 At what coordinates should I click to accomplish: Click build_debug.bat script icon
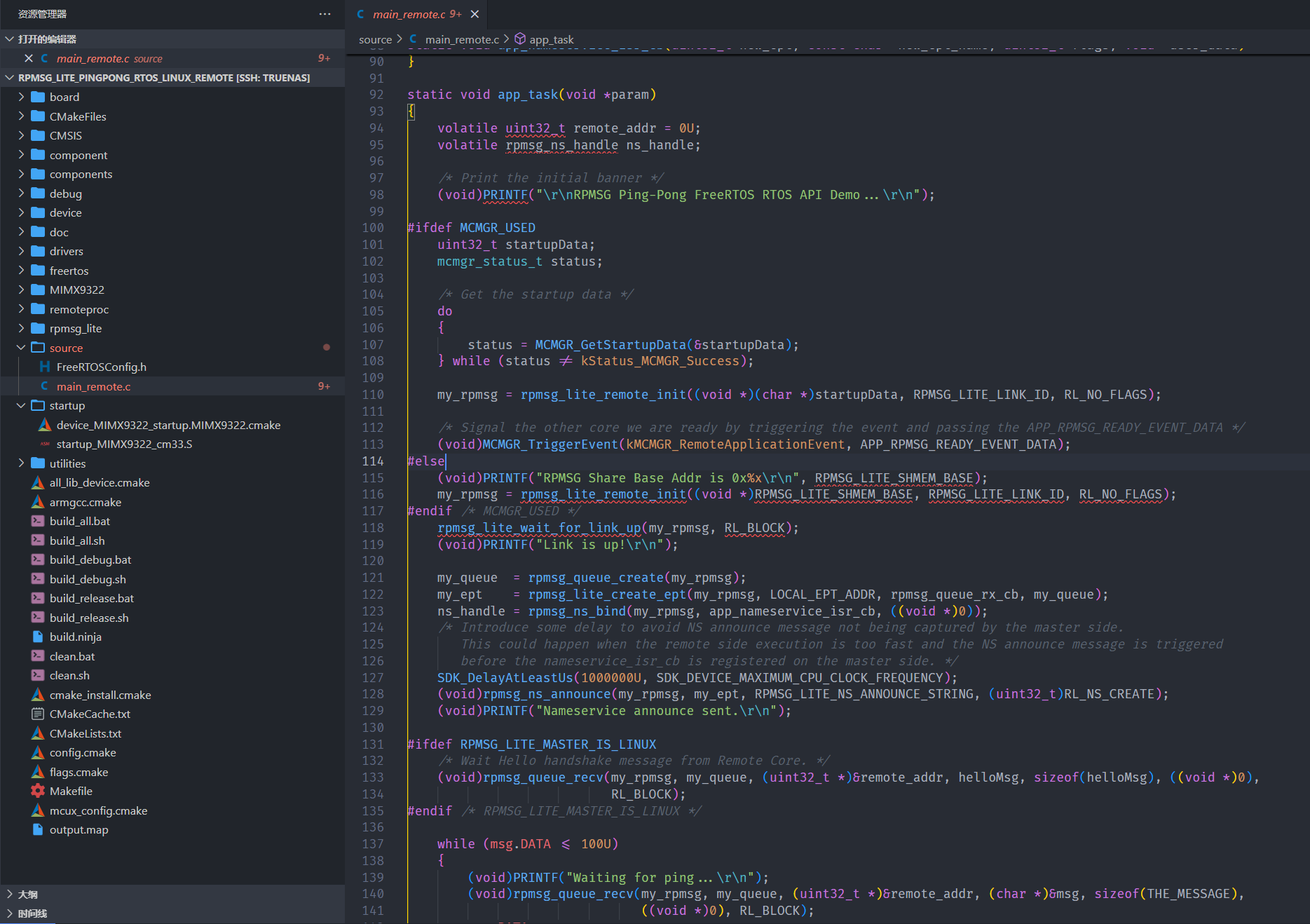38,559
